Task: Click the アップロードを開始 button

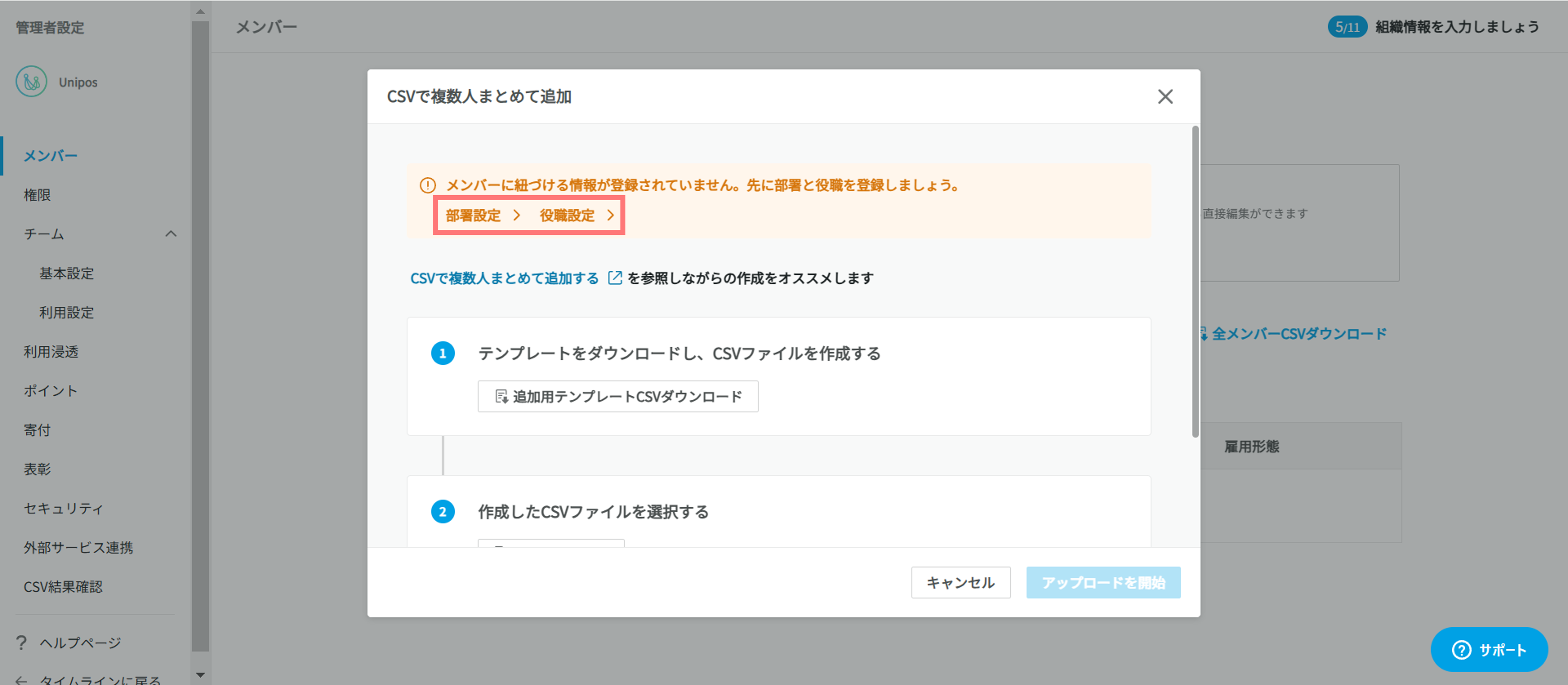Action: tap(1103, 582)
